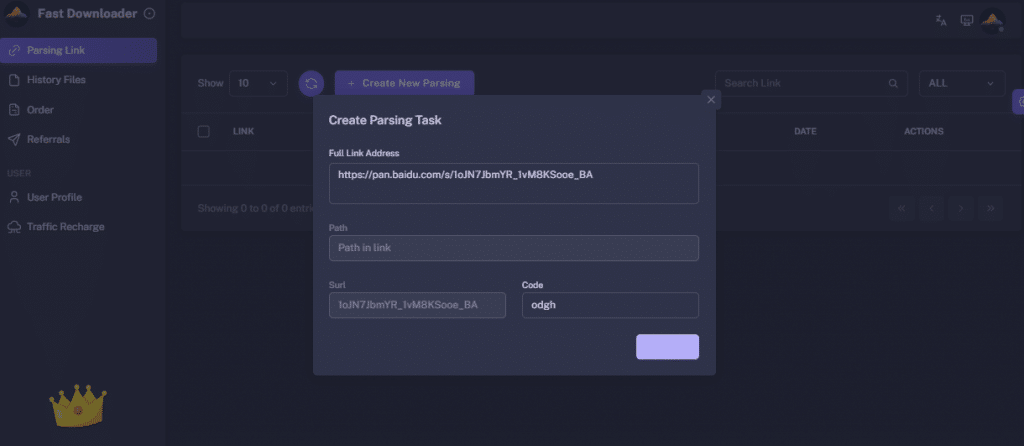Image resolution: width=1024 pixels, height=446 pixels.
Task: Toggle the select-all checkbox in table header
Action: click(204, 131)
